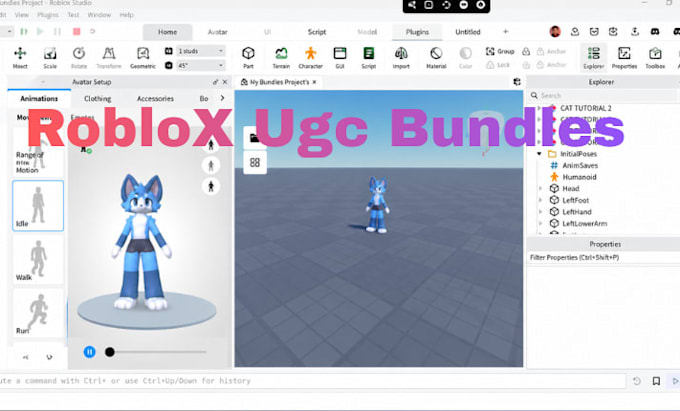Open the 1 studs snapping dropdown
The width and height of the screenshot is (680, 411).
(201, 51)
